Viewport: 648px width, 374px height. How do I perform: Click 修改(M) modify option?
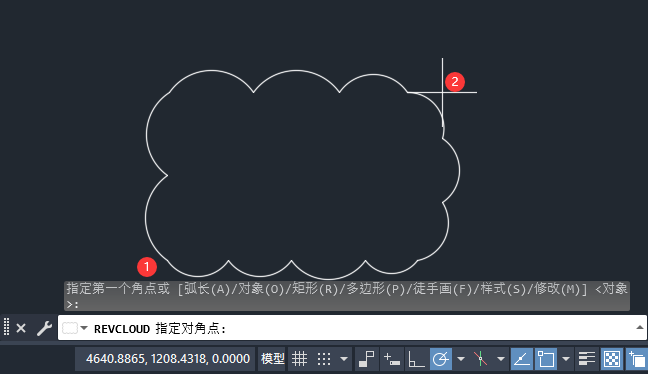click(x=557, y=288)
